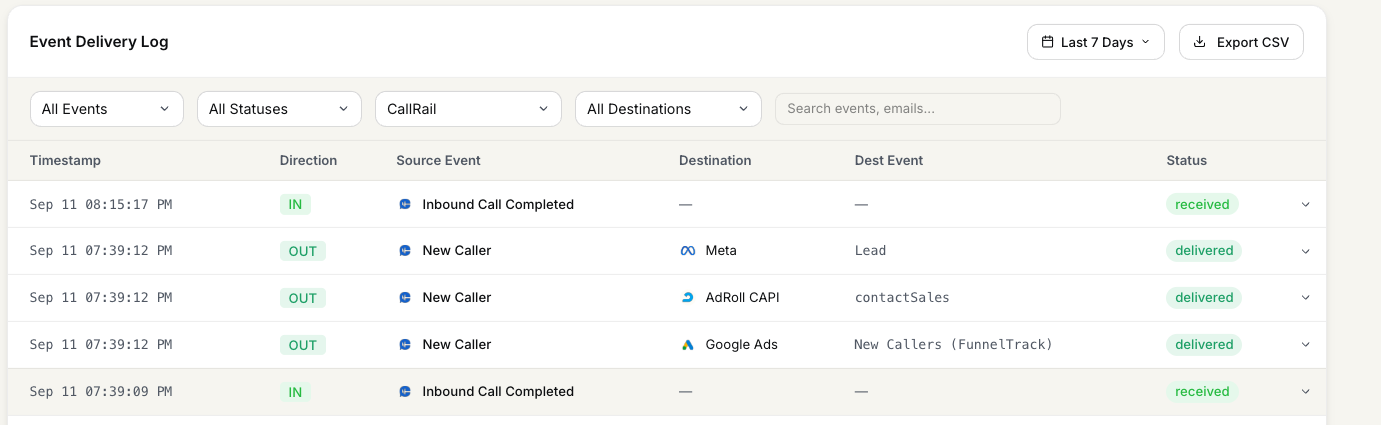Open the All Events filter dropdown

pos(107,109)
